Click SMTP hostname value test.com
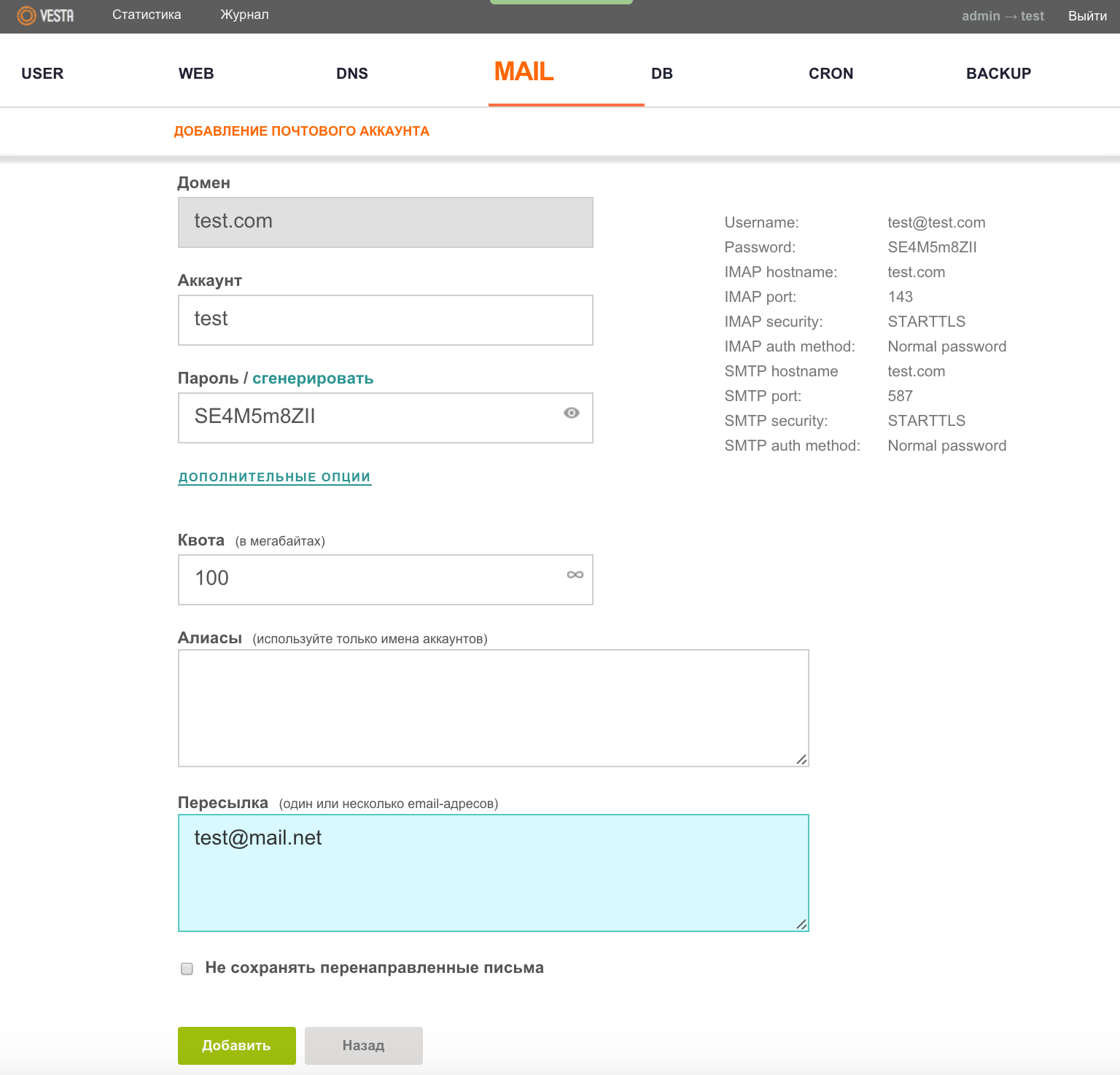Viewport: 1120px width, 1075px height. tap(916, 371)
